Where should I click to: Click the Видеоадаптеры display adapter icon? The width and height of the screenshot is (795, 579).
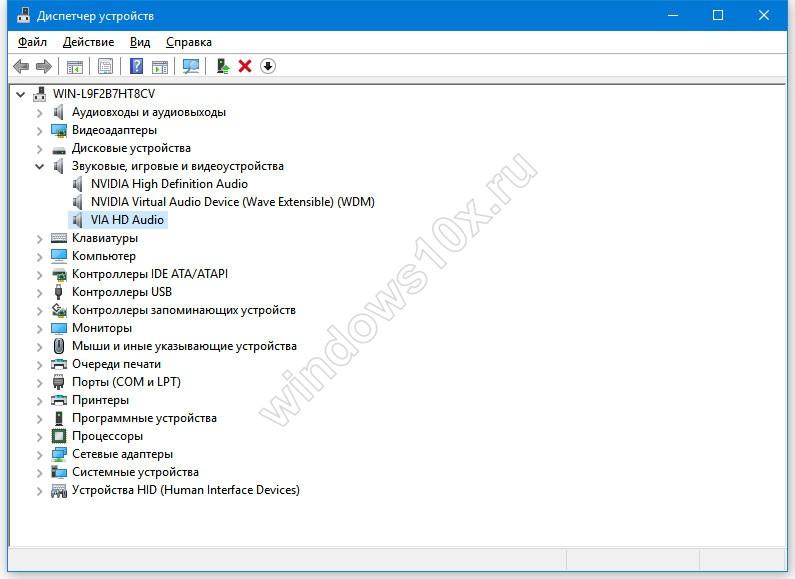59,130
